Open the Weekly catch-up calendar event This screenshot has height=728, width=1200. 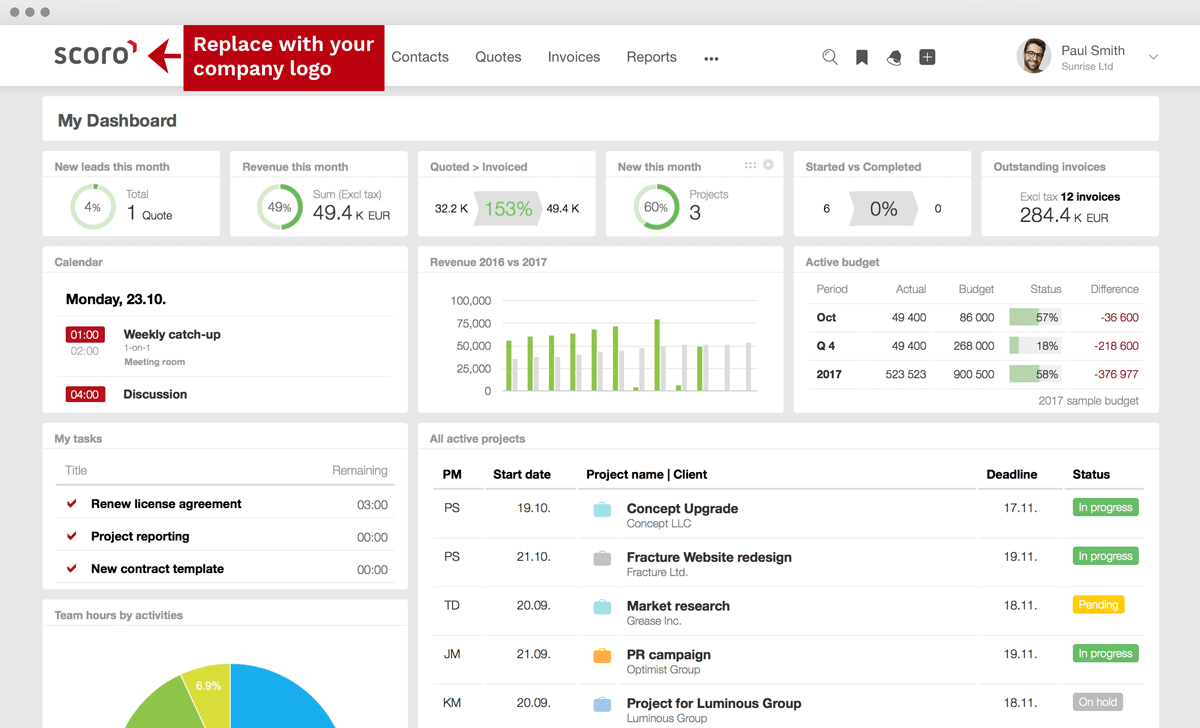(172, 334)
